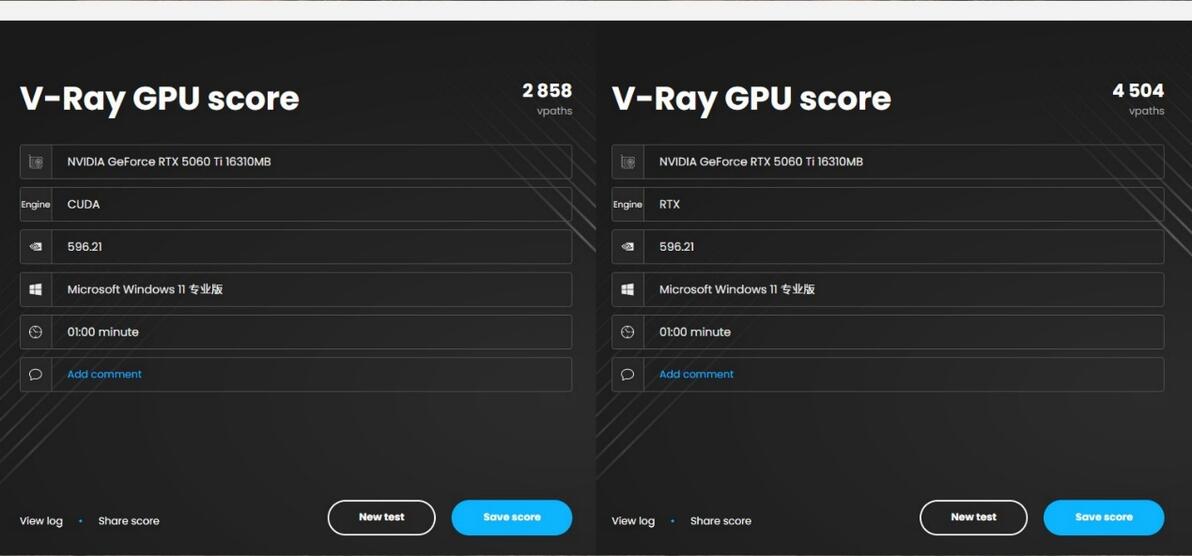Click 01:00 minute in RTX panel

click(695, 332)
